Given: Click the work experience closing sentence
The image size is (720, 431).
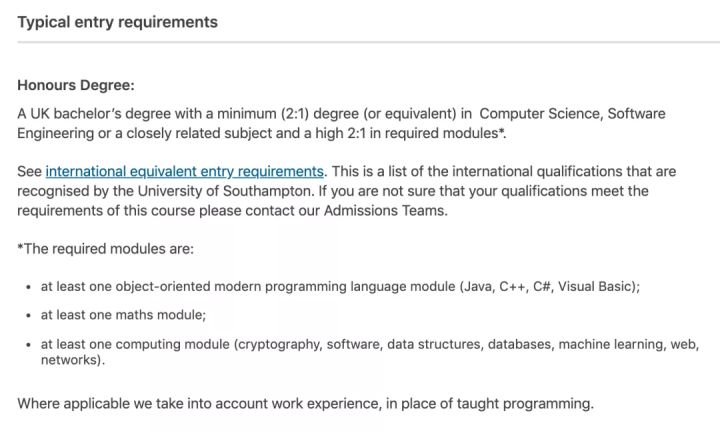Looking at the screenshot, I should 306,404.
